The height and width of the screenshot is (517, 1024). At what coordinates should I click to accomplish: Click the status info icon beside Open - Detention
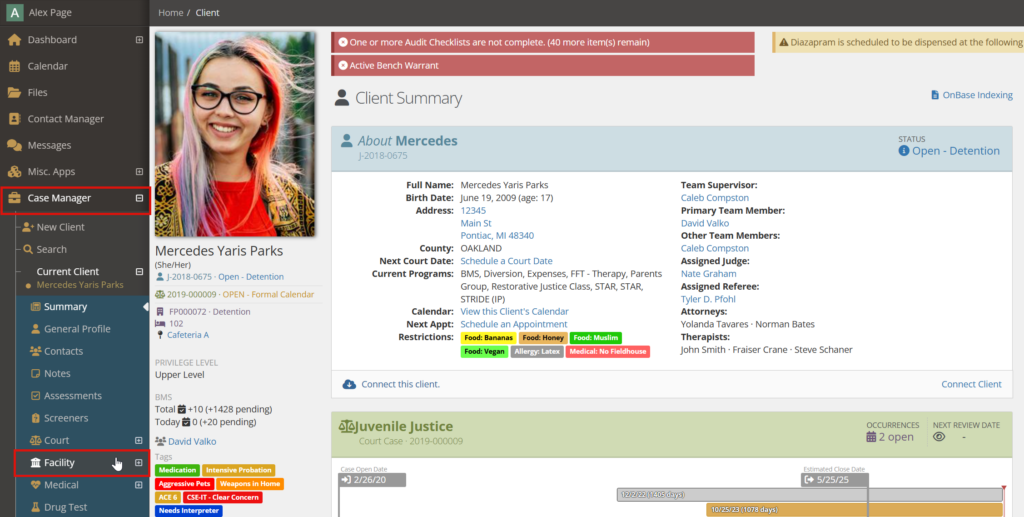[x=904, y=151]
